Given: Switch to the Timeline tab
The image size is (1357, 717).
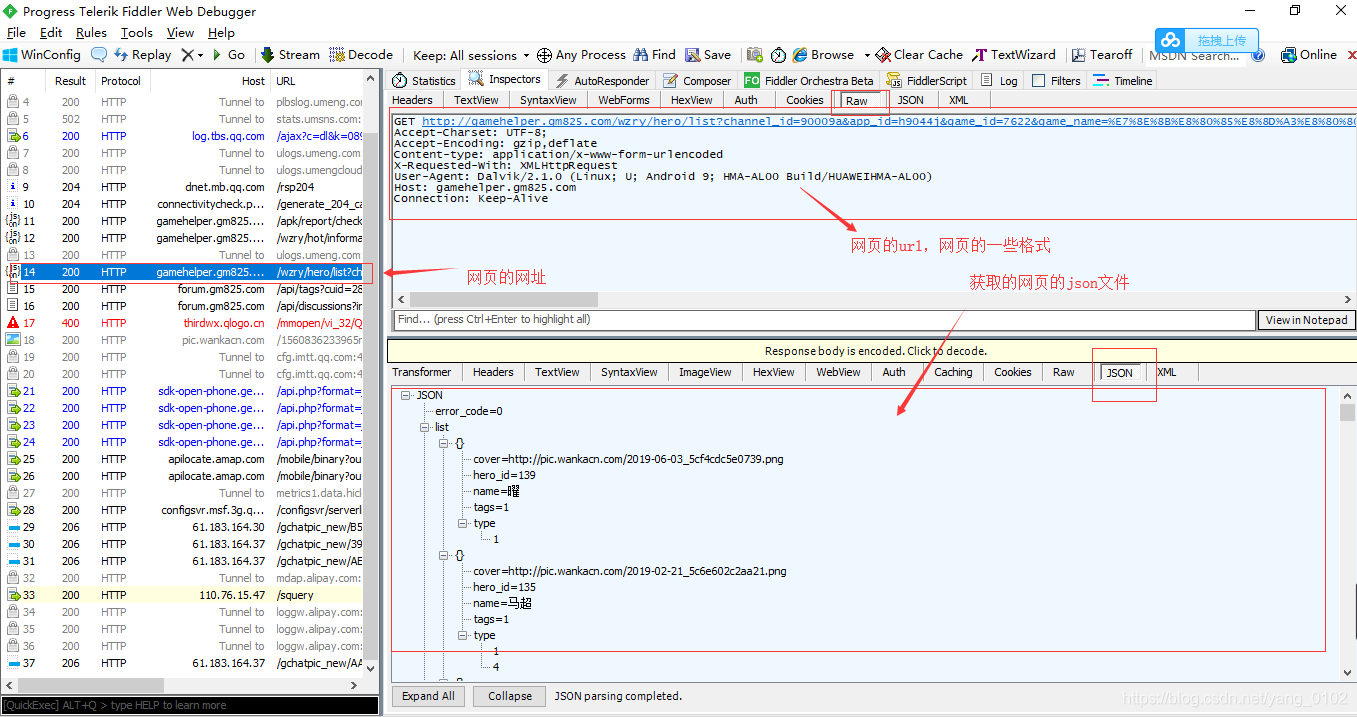Looking at the screenshot, I should click(1123, 81).
